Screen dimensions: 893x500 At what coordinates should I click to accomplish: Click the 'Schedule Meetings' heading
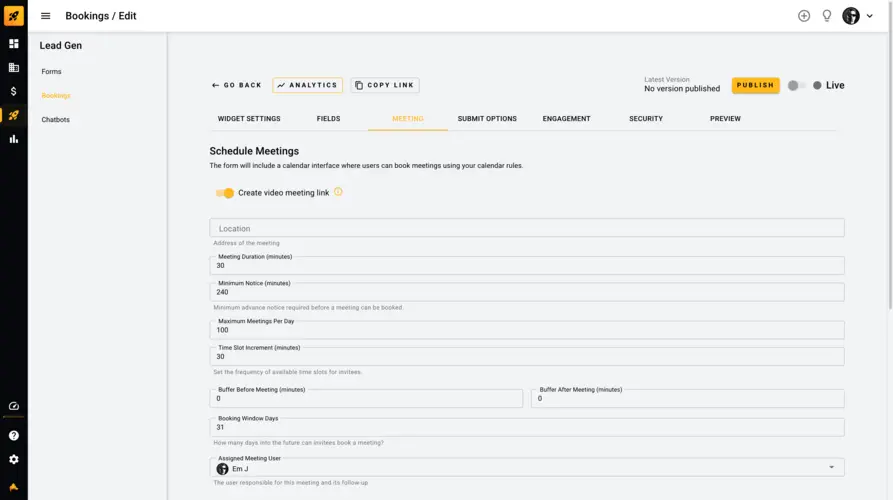[254, 151]
